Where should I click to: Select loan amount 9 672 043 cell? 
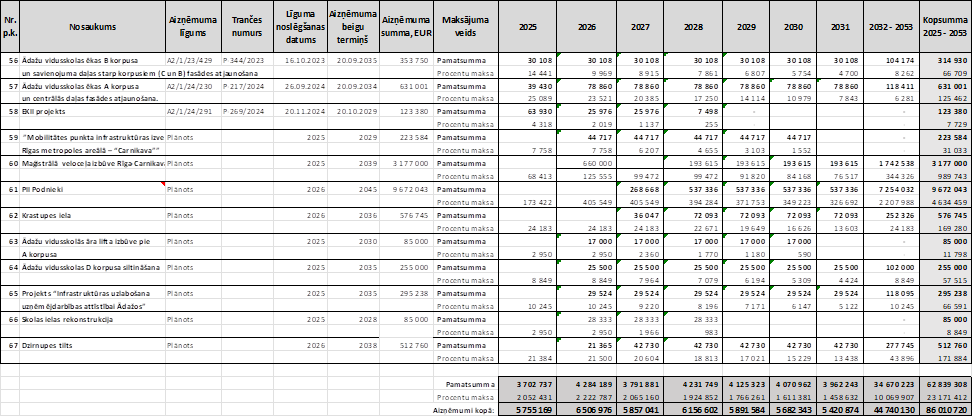coord(404,187)
